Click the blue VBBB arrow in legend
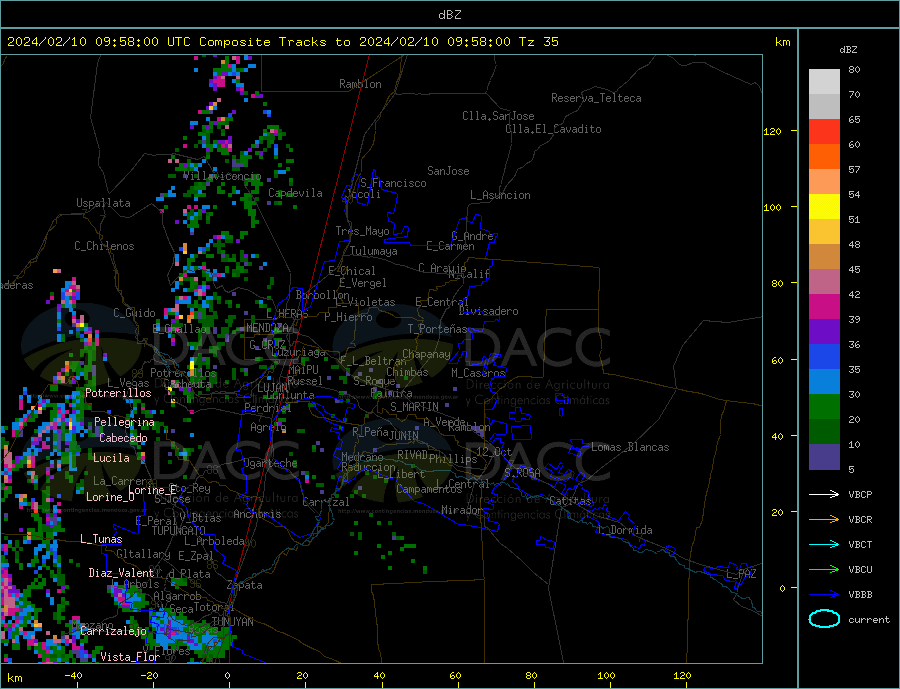900x689 pixels. pos(824,595)
